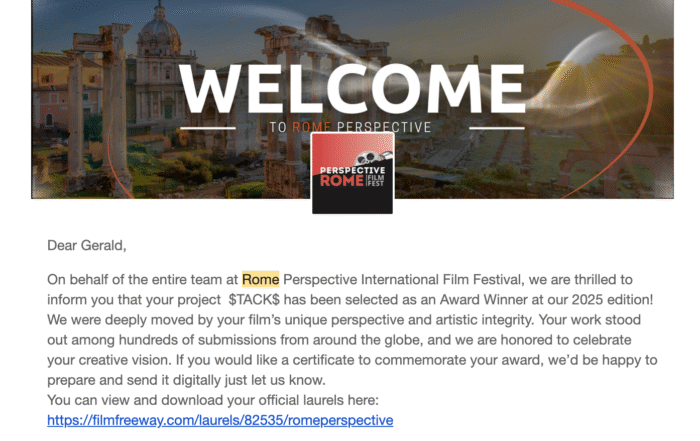This screenshot has height=441, width=700.
Task: Click the text "prepare and send it digitally just let us know."
Action: tap(186, 380)
